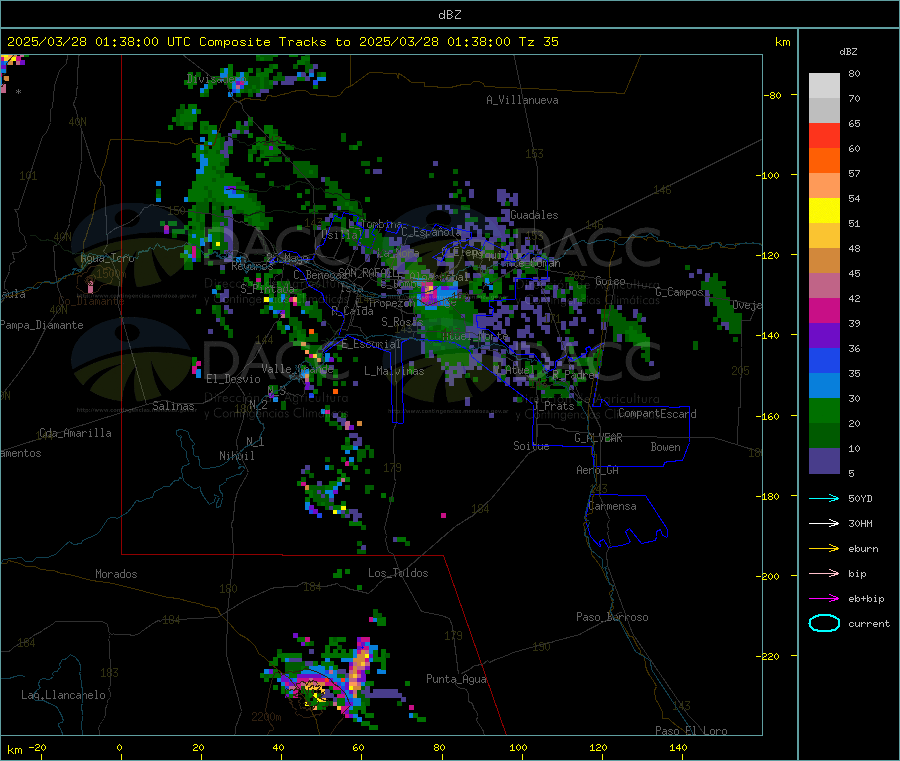Viewport: 900px width, 761px height.
Task: Click the cyan 50YD arrow legend icon
Action: 824,498
